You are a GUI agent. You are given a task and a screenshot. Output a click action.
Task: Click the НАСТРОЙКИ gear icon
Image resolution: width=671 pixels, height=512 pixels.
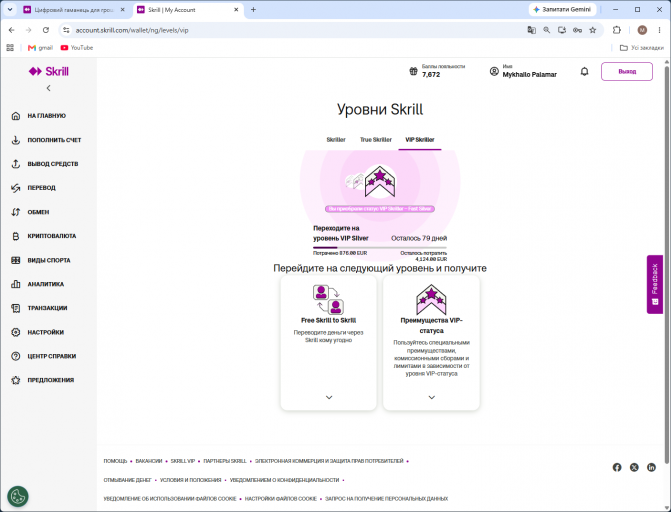coord(16,332)
